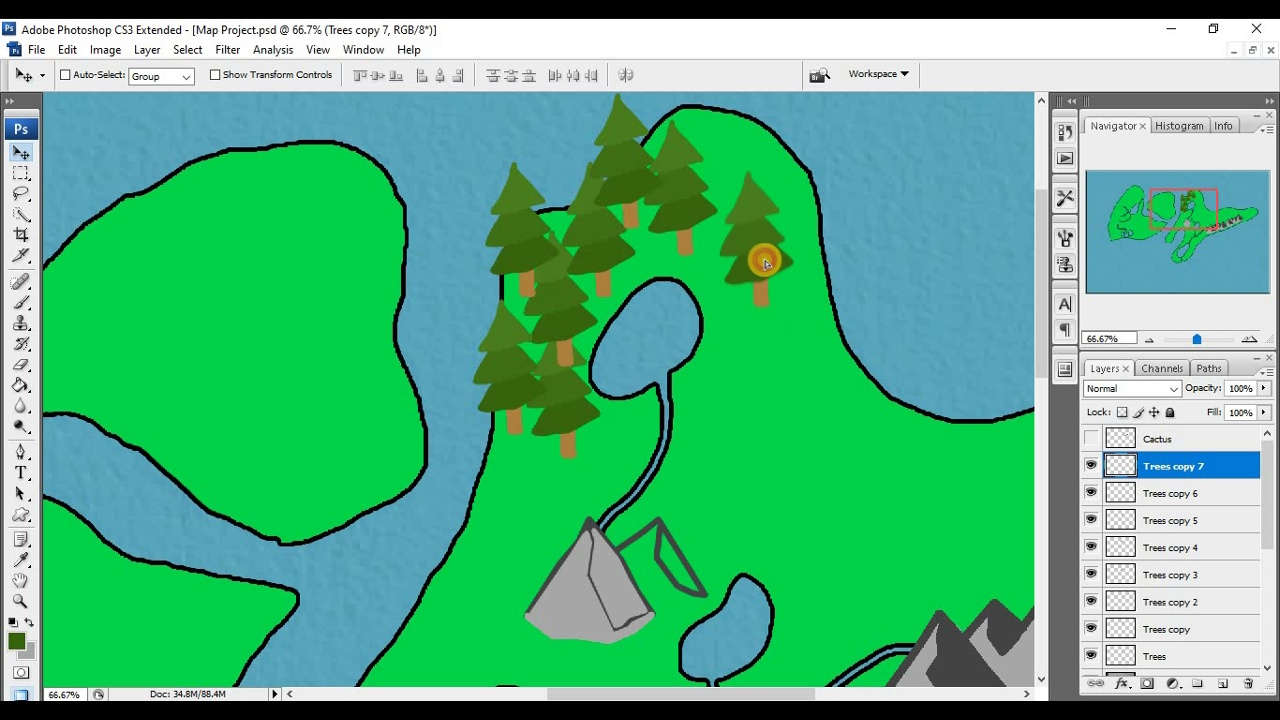Click the Add layer mask icon
The width and height of the screenshot is (1280, 720).
pyautogui.click(x=1147, y=683)
